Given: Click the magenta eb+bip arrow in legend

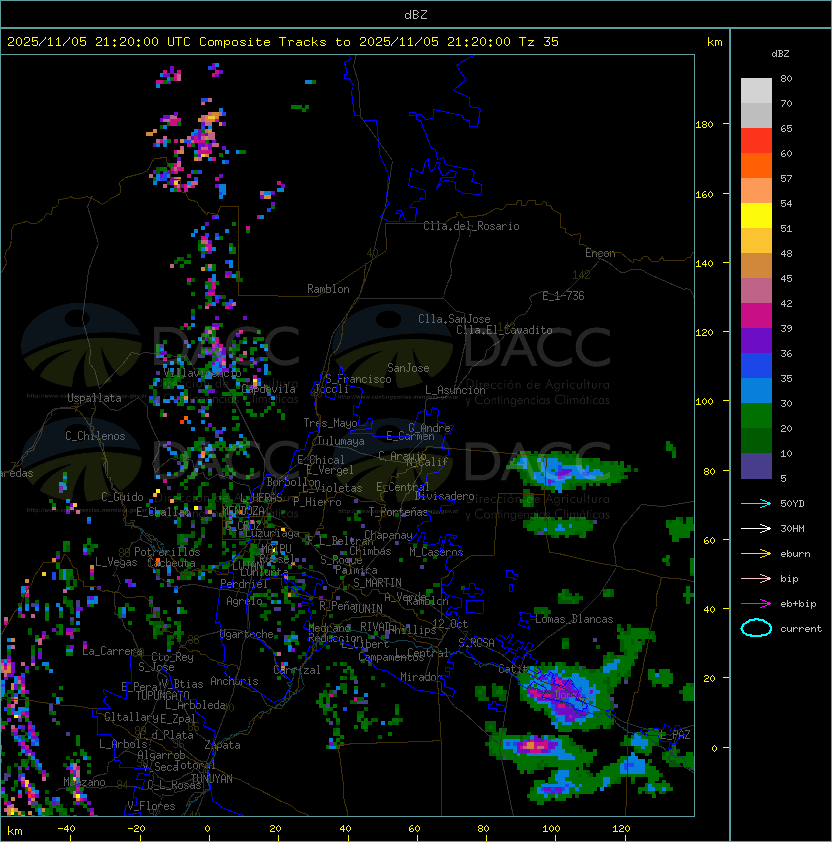Looking at the screenshot, I should coord(756,604).
